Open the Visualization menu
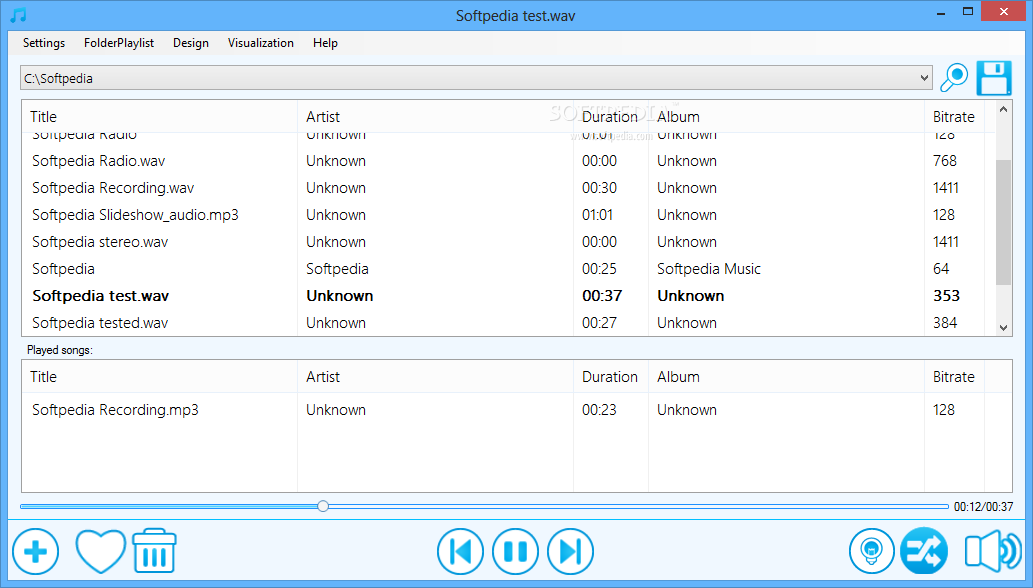This screenshot has height=588, width=1033. point(261,43)
